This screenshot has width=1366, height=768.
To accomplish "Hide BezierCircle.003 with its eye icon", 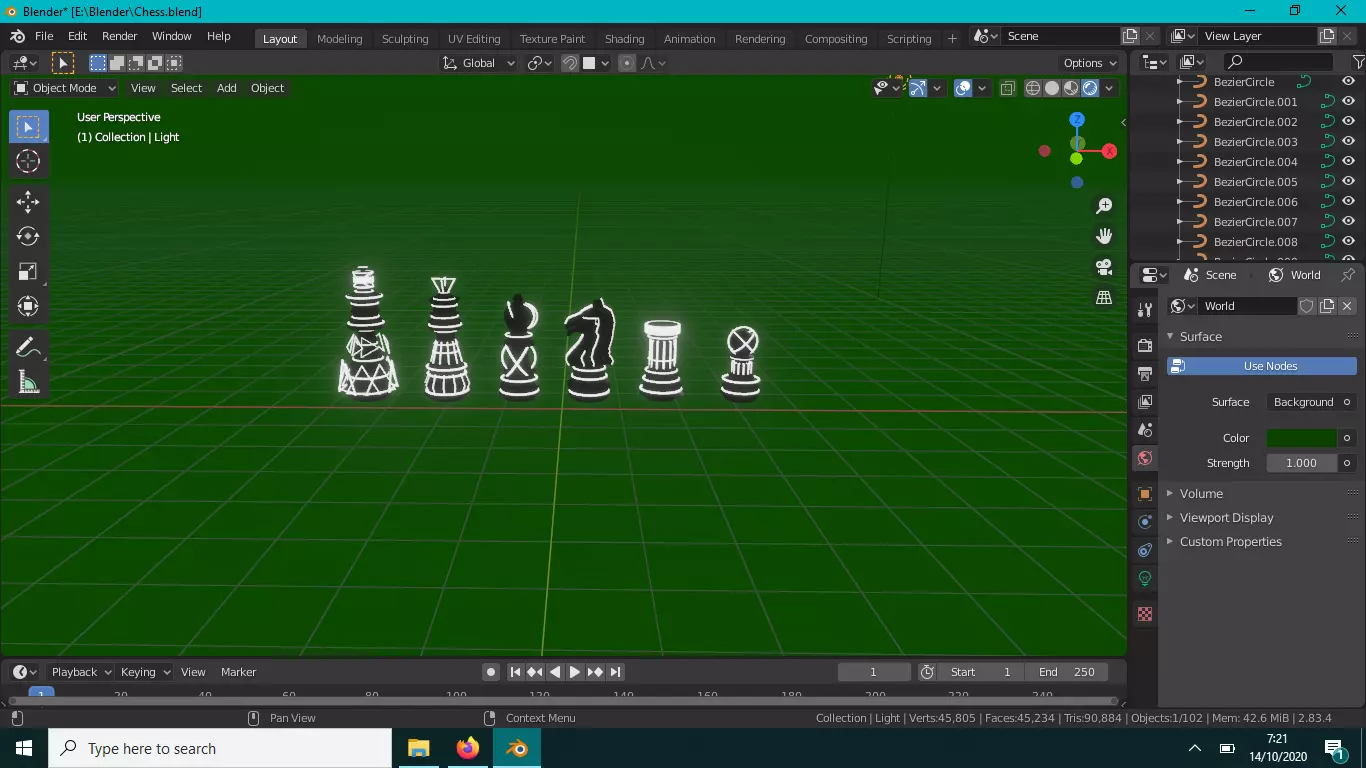I will pyautogui.click(x=1348, y=142).
